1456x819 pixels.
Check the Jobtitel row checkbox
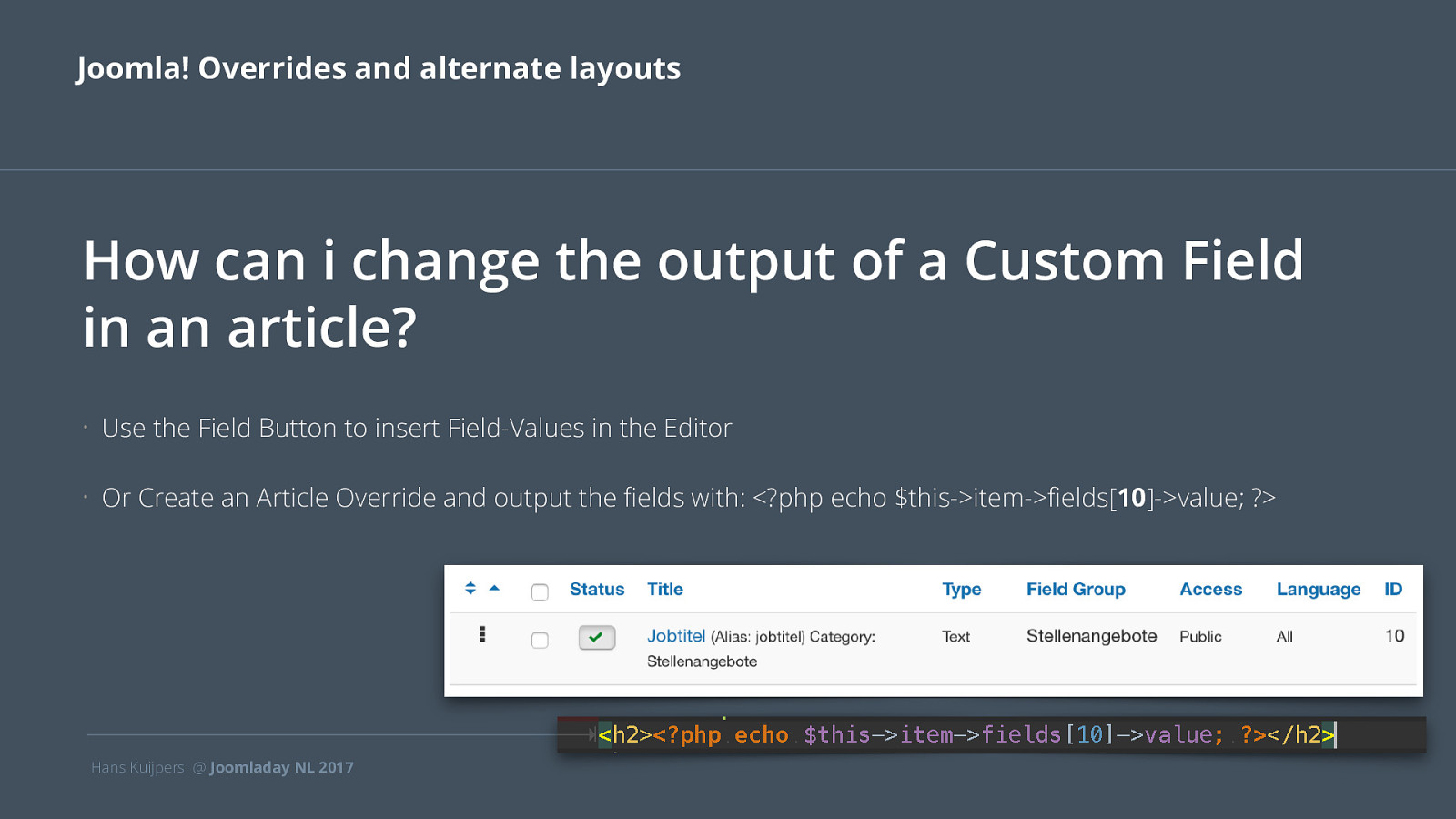(x=540, y=640)
